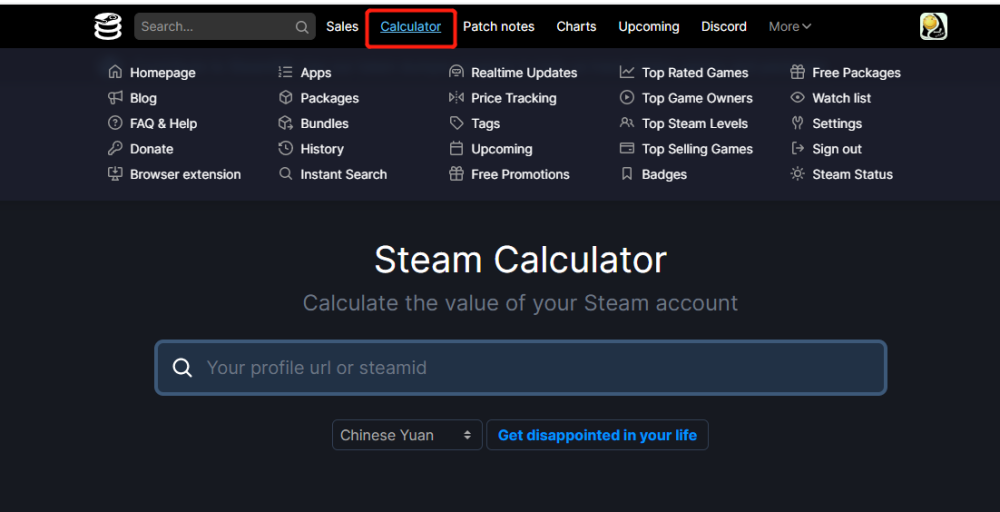This screenshot has width=1000, height=512.
Task: Click the magnifier icon in top search box
Action: (x=302, y=27)
